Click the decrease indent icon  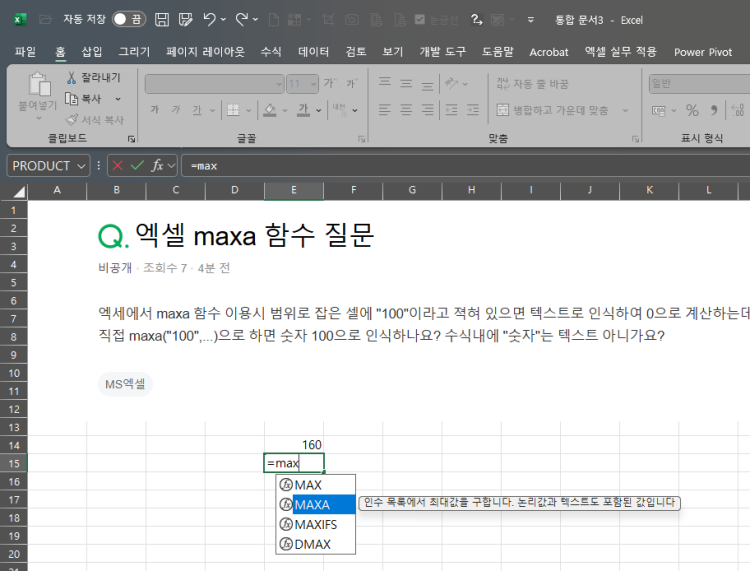point(451,110)
